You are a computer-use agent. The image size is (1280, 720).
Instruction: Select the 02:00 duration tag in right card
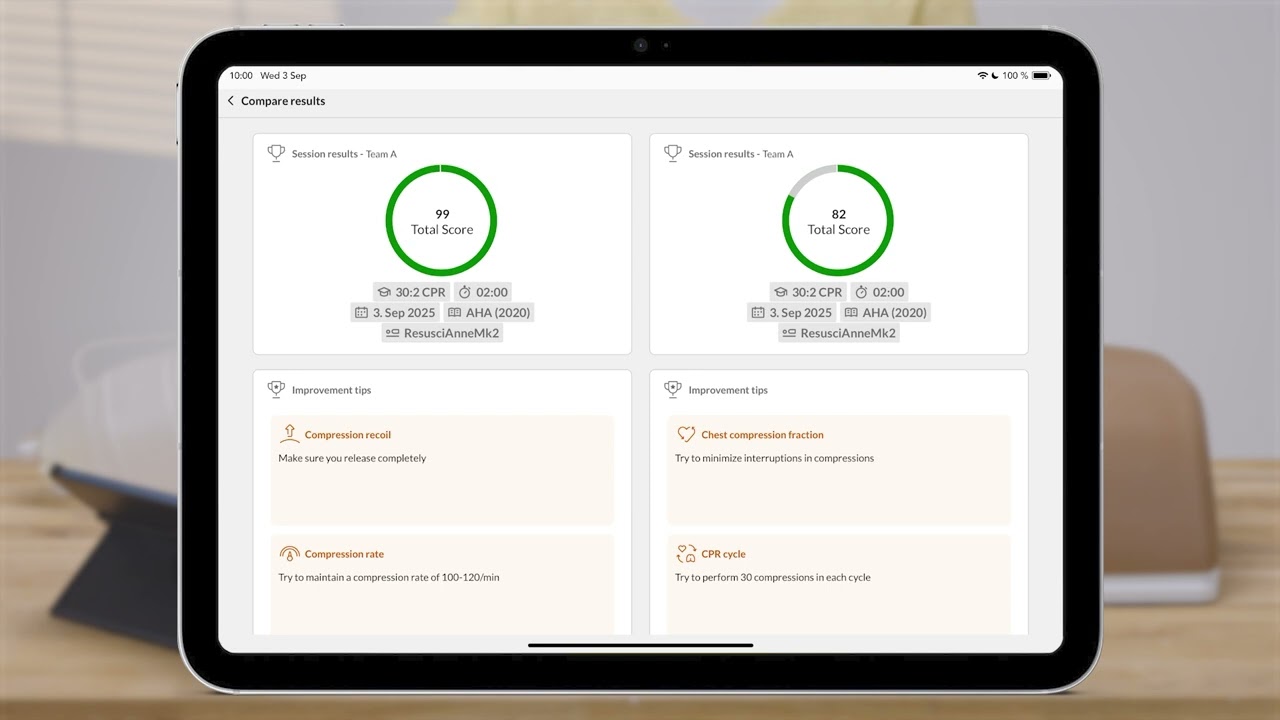tap(879, 292)
